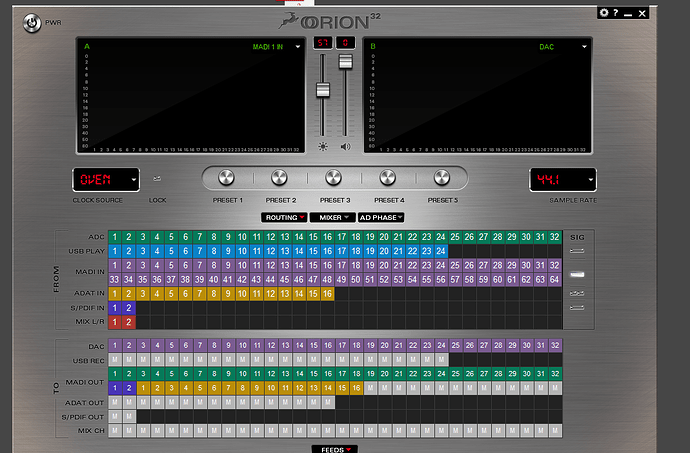Image resolution: width=690 pixels, height=453 pixels.
Task: Toggle mute on first MIX CH slot
Action: [115, 430]
